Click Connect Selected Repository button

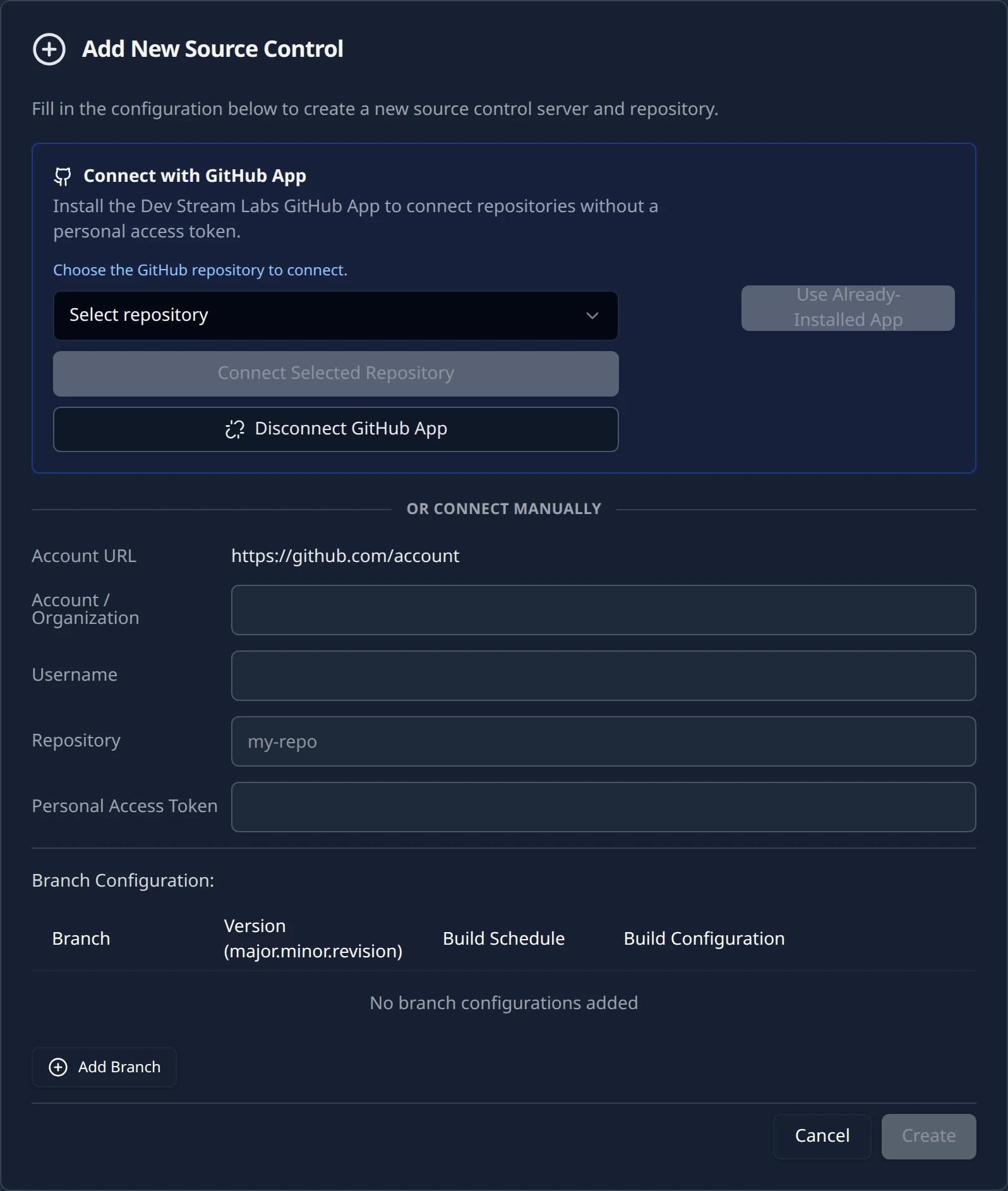tap(336, 374)
